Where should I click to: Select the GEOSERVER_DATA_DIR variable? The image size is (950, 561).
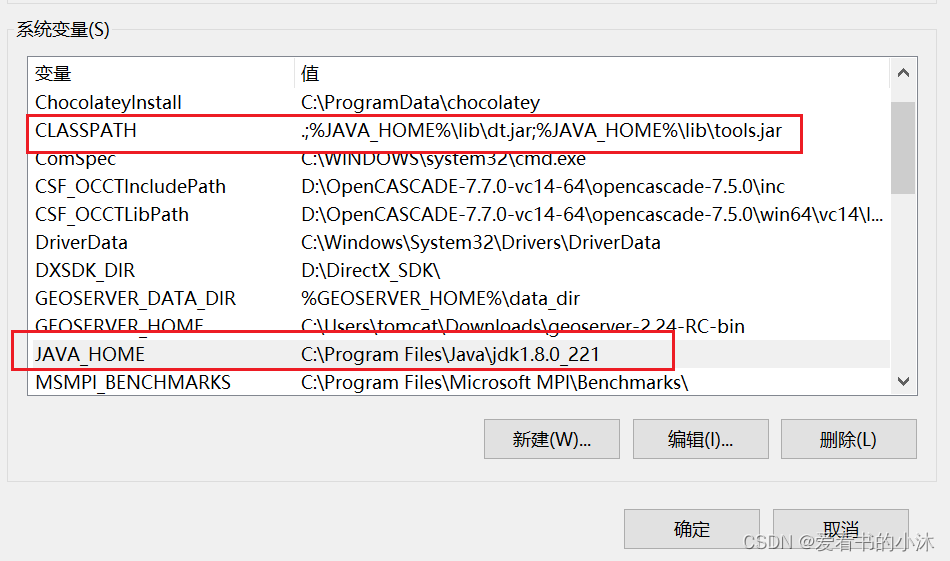[x=459, y=298]
